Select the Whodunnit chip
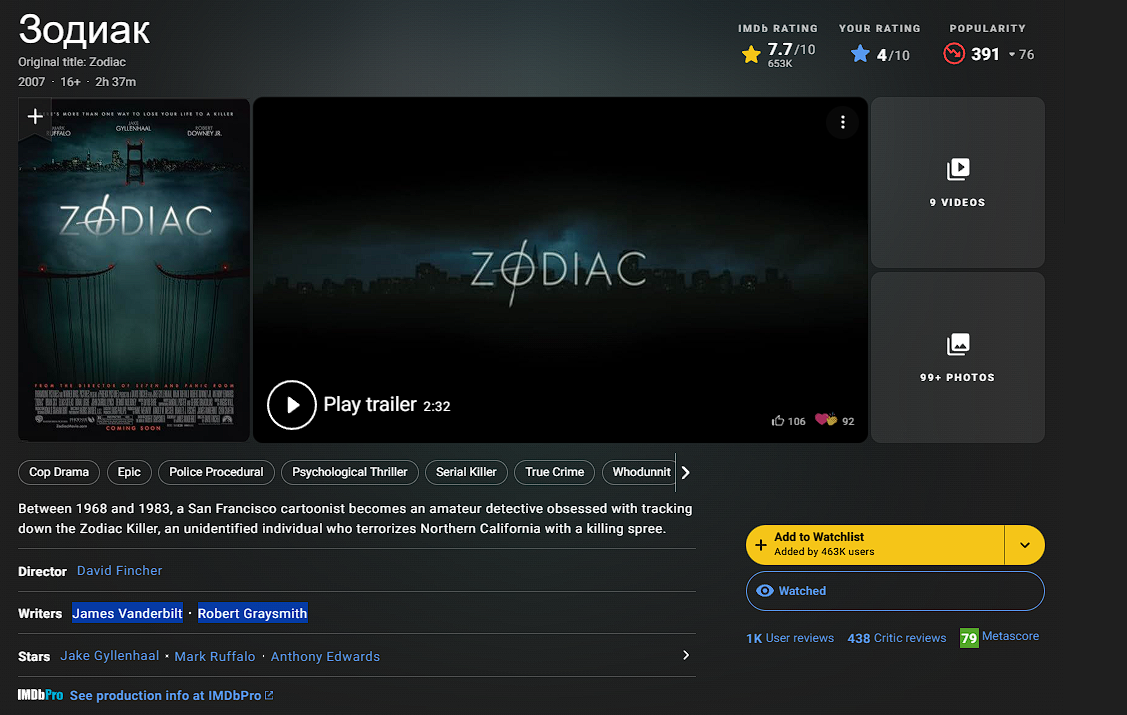Viewport: 1127px width, 715px height. 639,472
